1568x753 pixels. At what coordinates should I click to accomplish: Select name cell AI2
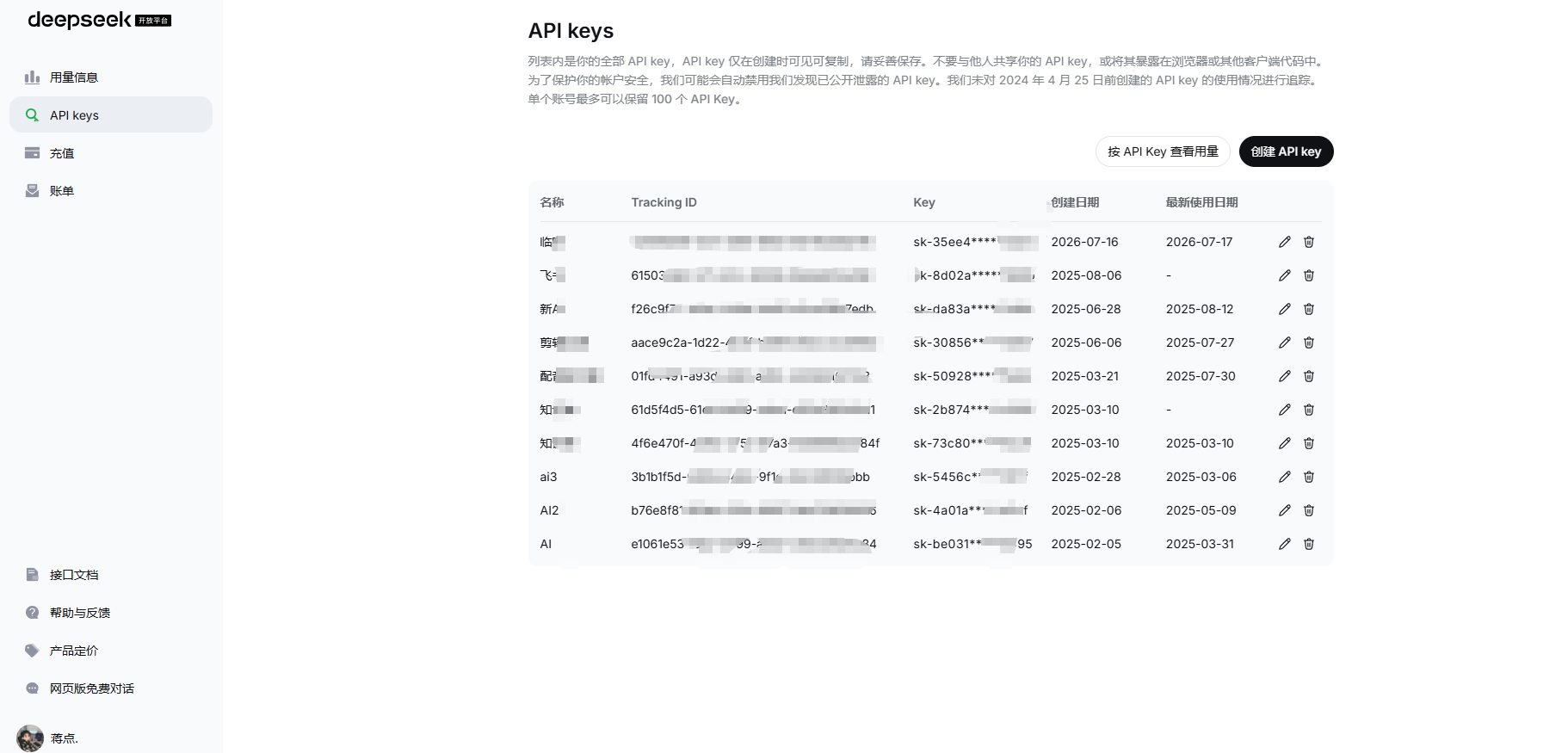point(549,510)
